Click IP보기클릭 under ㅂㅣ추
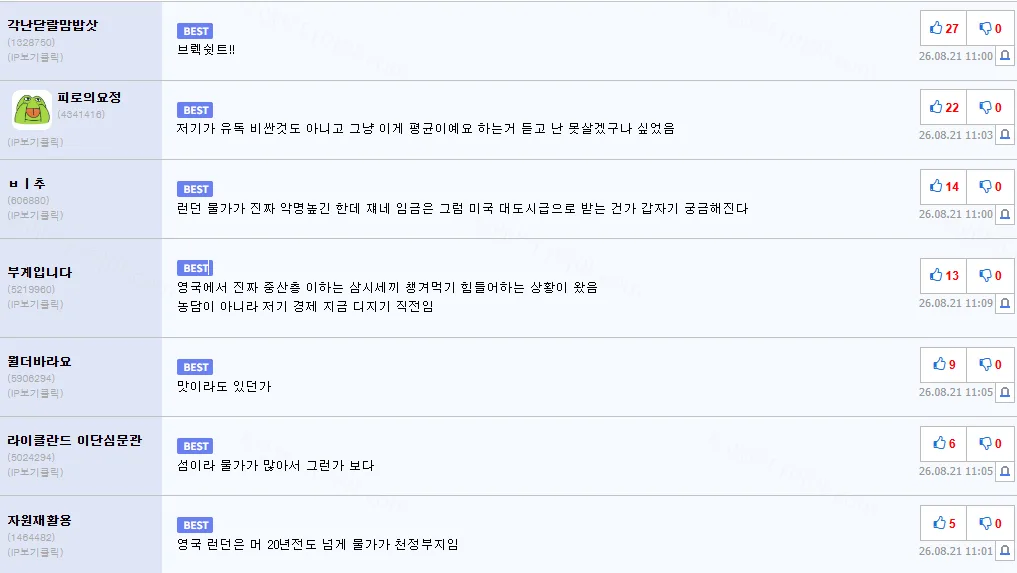The width and height of the screenshot is (1017, 573). point(36,215)
